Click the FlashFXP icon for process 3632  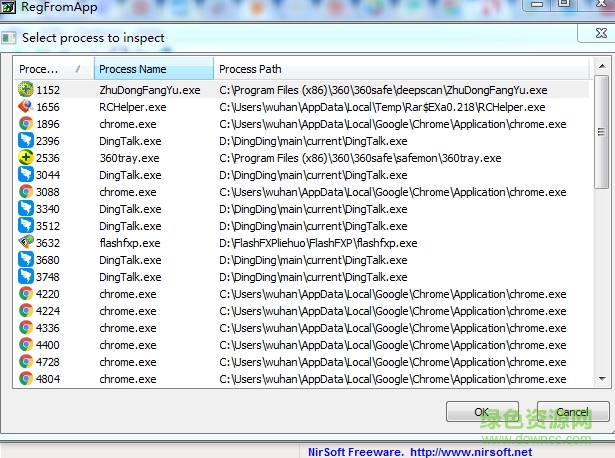(x=25, y=242)
